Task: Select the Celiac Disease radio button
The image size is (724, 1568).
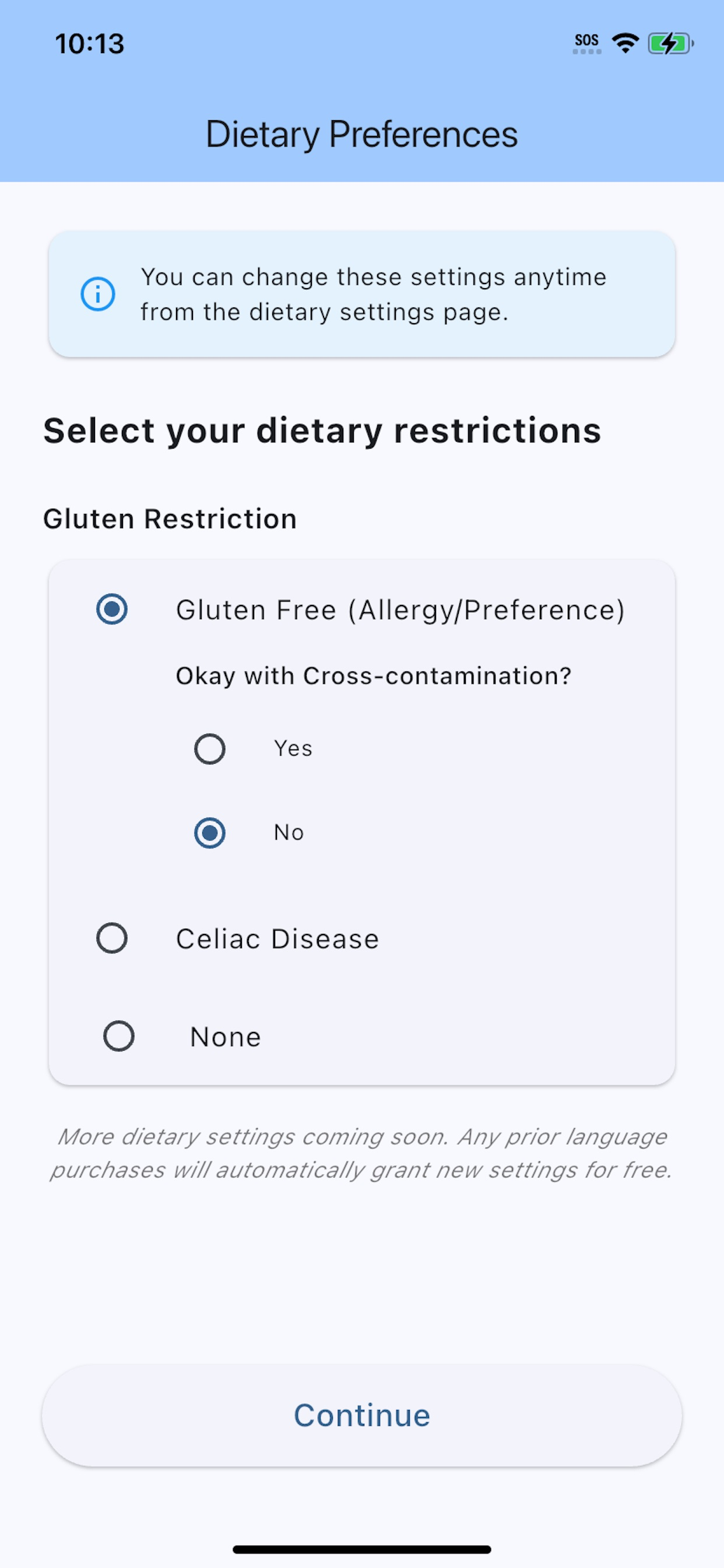Action: [x=112, y=938]
